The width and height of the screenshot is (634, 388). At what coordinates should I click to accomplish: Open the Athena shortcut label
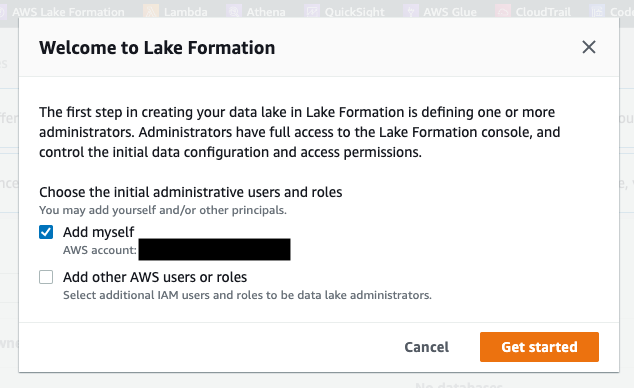[x=266, y=12]
